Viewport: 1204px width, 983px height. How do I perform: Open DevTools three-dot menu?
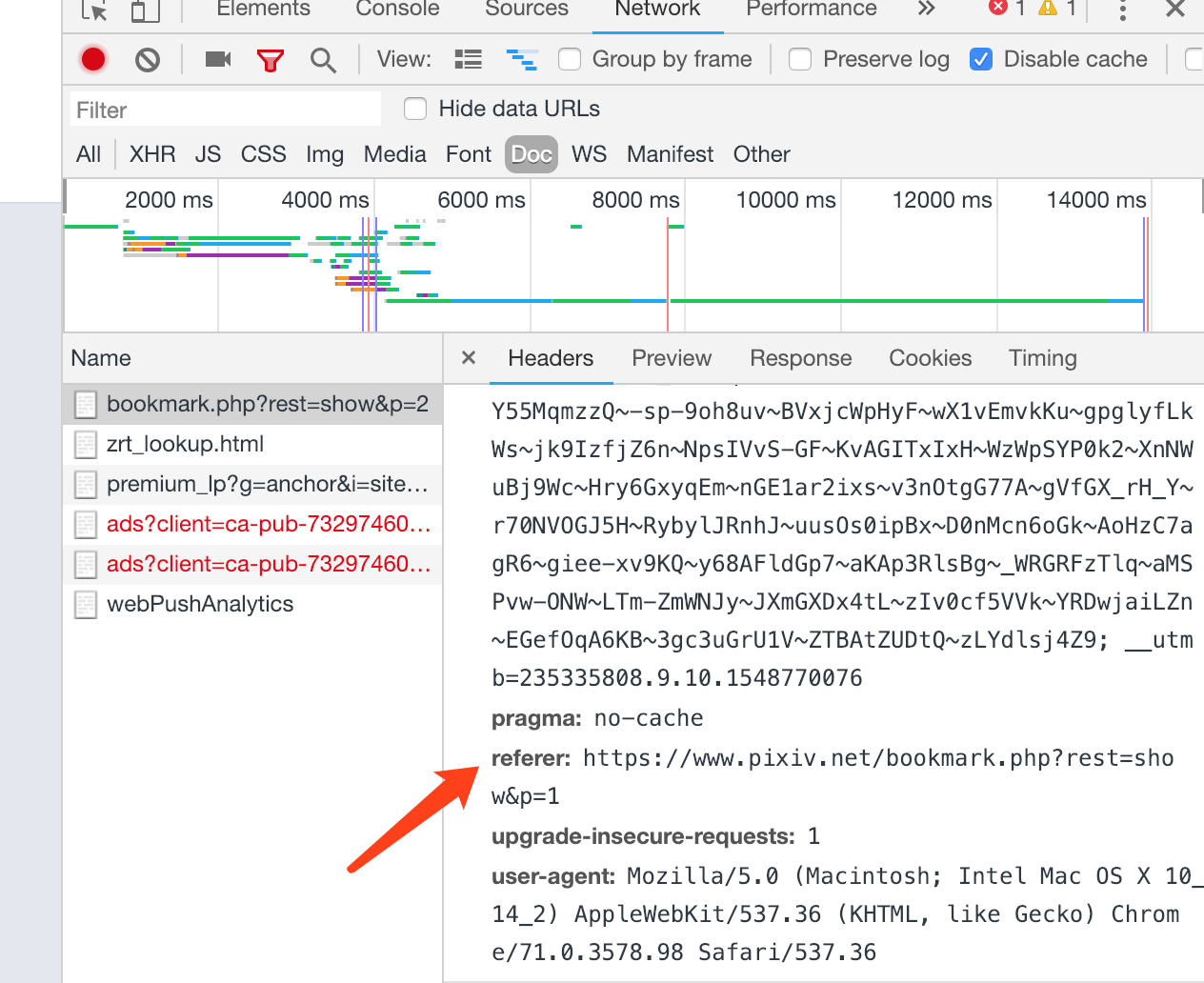click(1123, 10)
